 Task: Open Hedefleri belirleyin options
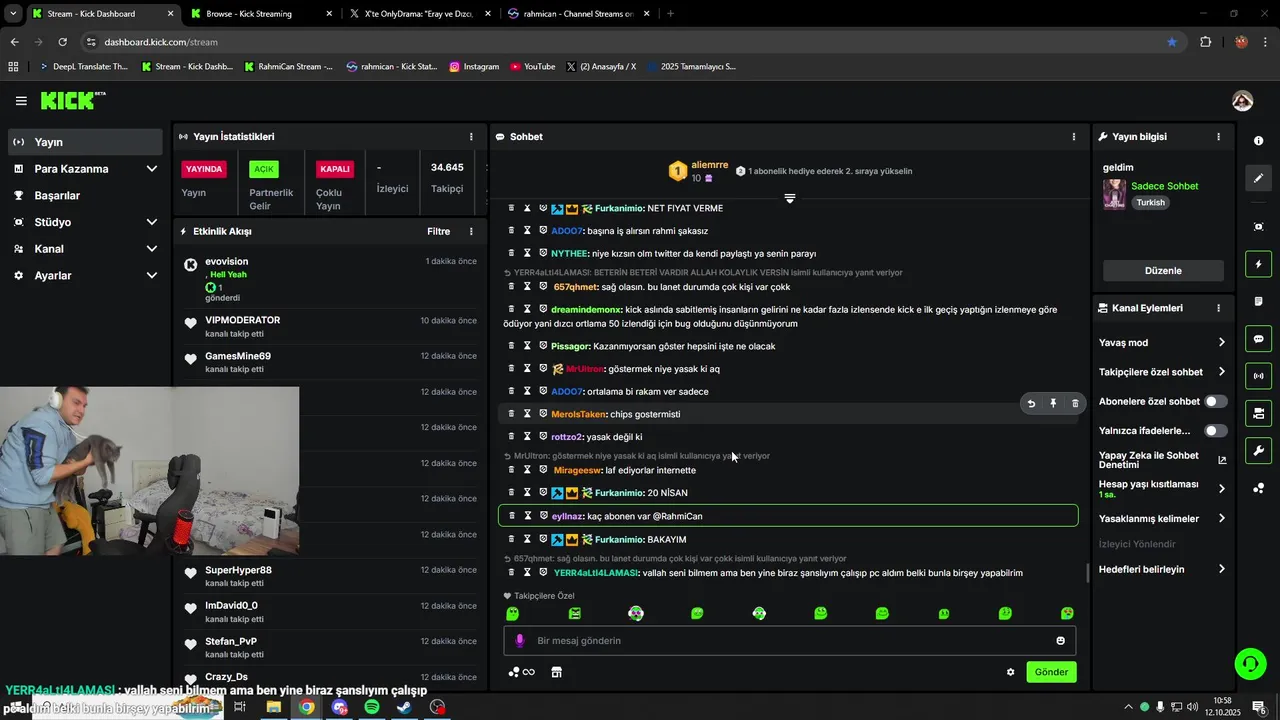(x=1162, y=569)
